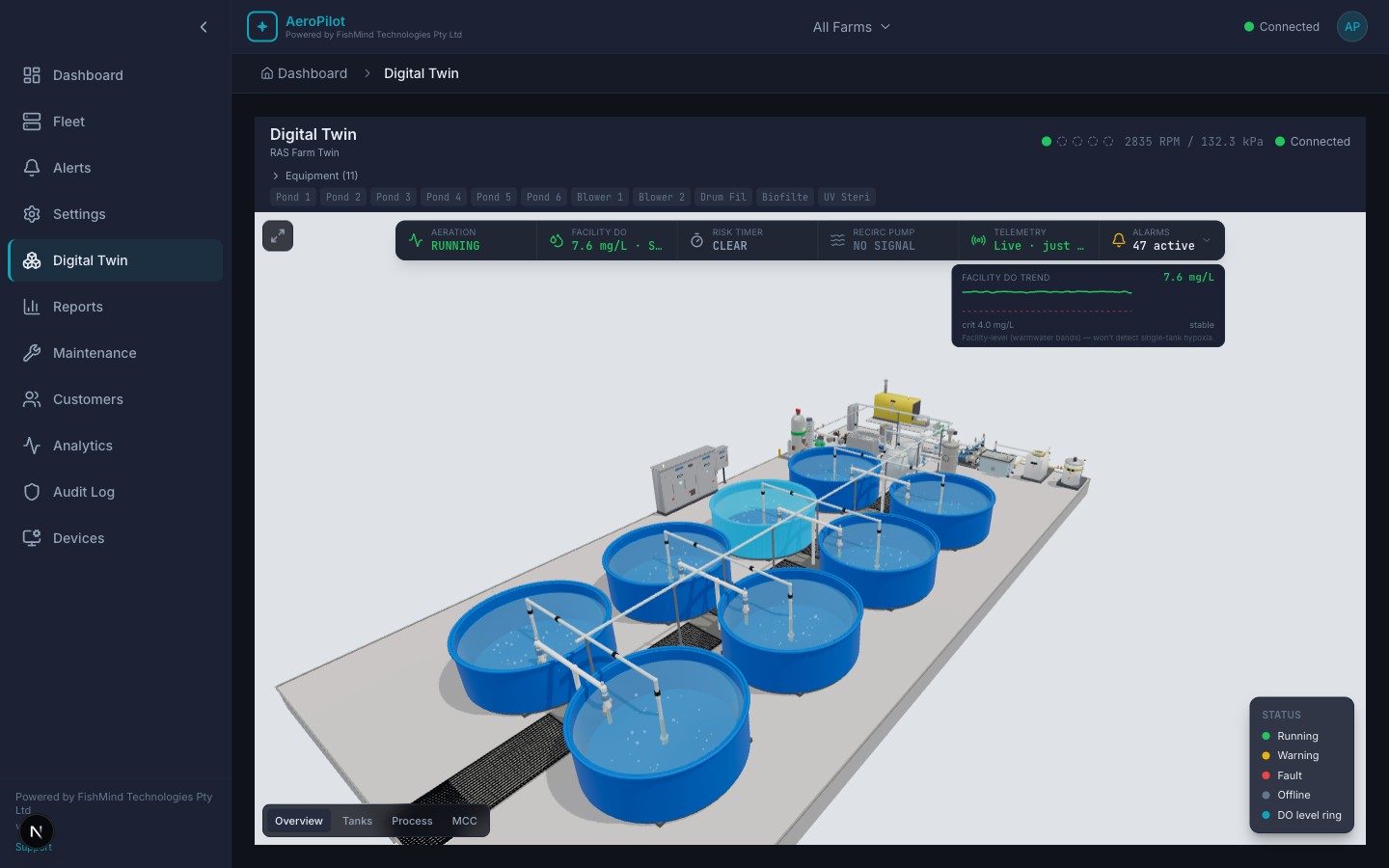Expand the 47 active alarms chevron
1389x868 pixels.
pos(1207,240)
